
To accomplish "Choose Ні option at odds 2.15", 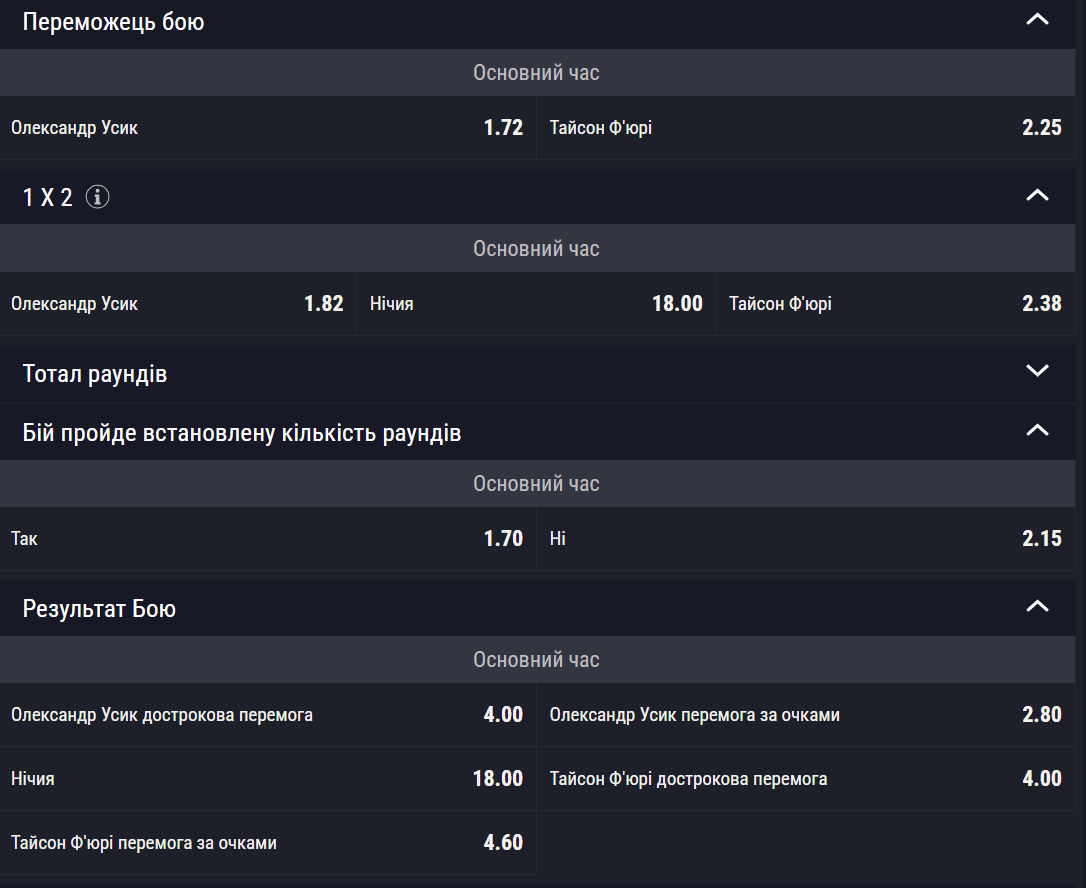I will (x=805, y=539).
